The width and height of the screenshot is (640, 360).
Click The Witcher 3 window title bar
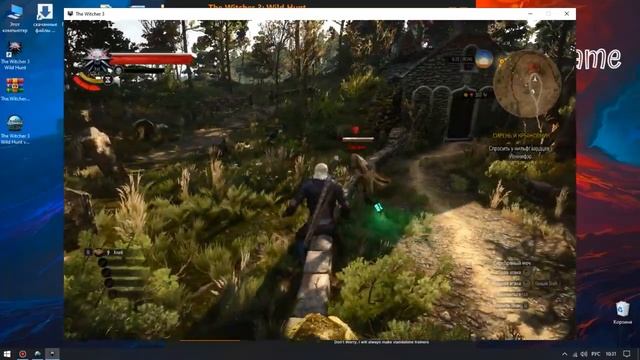[320, 13]
